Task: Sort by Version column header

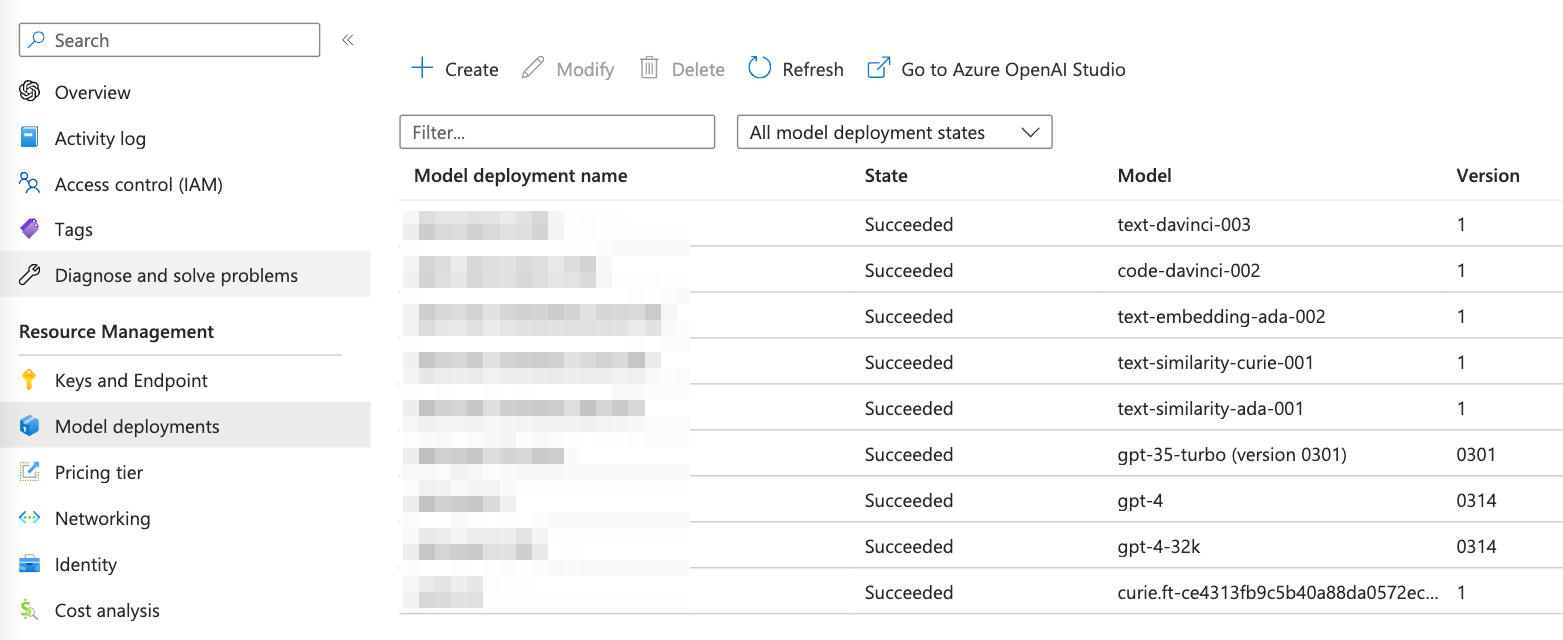Action: click(1488, 175)
